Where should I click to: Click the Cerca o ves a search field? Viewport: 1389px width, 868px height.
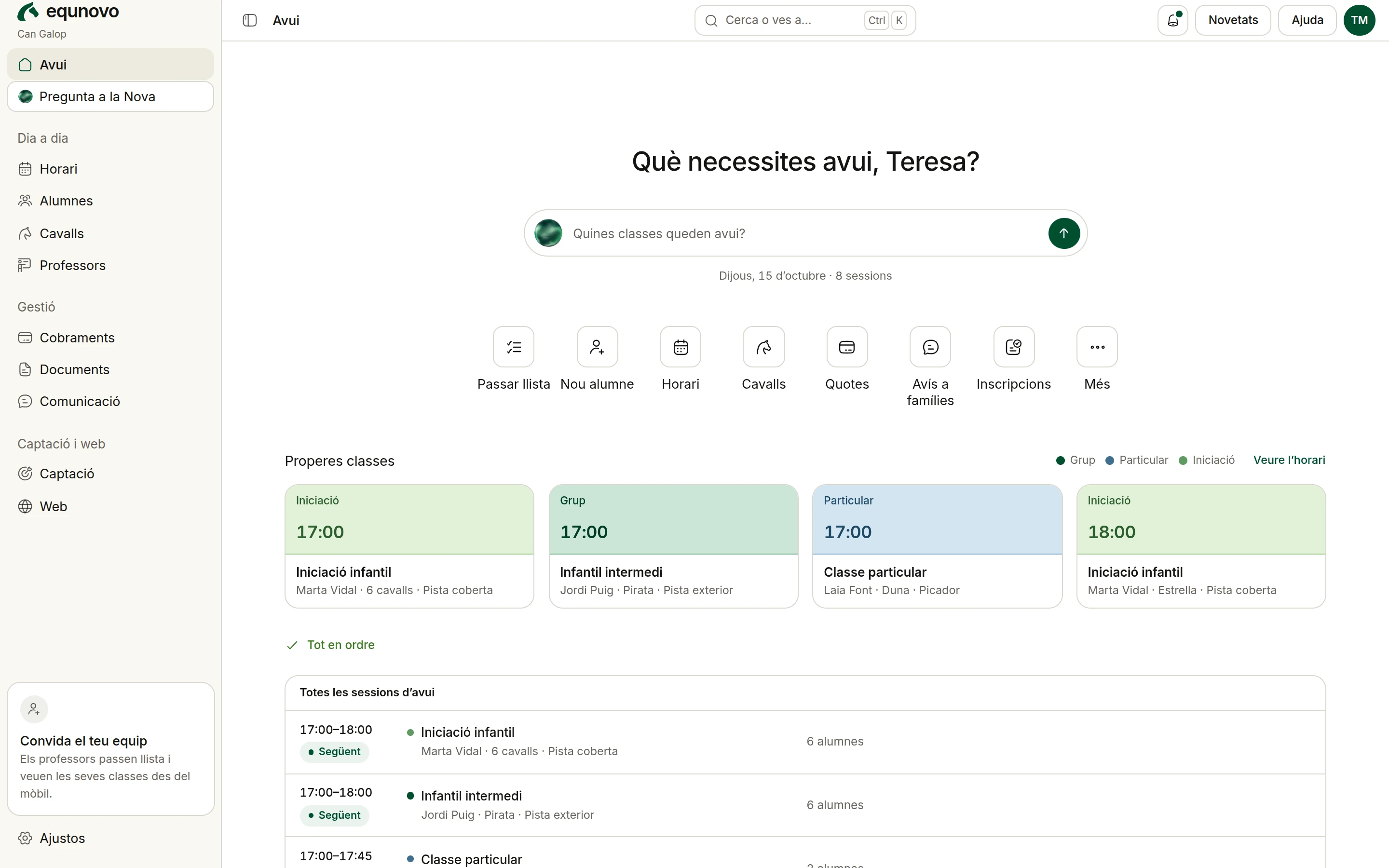point(804,20)
